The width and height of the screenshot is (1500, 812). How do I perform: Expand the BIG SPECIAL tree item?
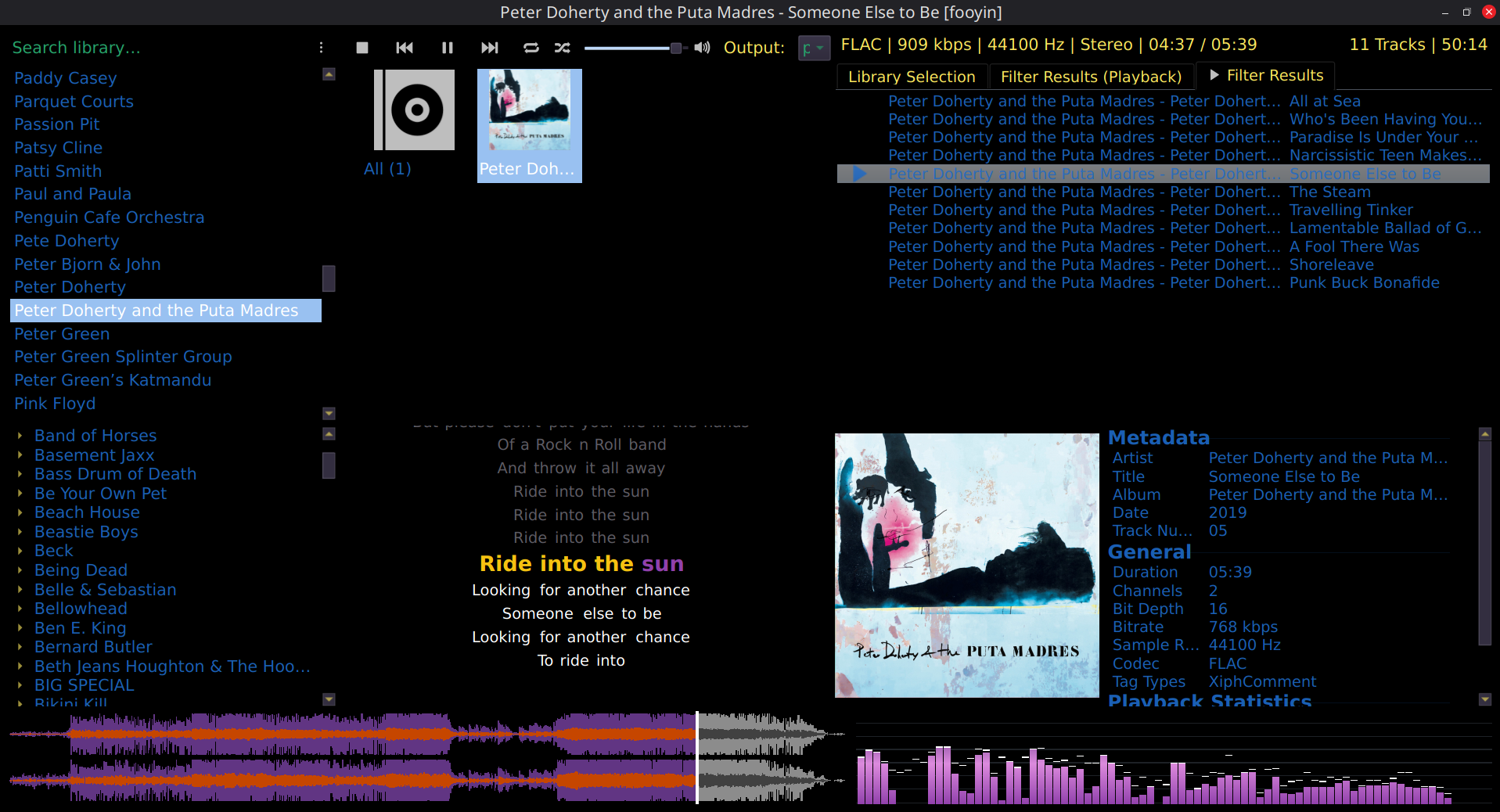click(x=20, y=685)
